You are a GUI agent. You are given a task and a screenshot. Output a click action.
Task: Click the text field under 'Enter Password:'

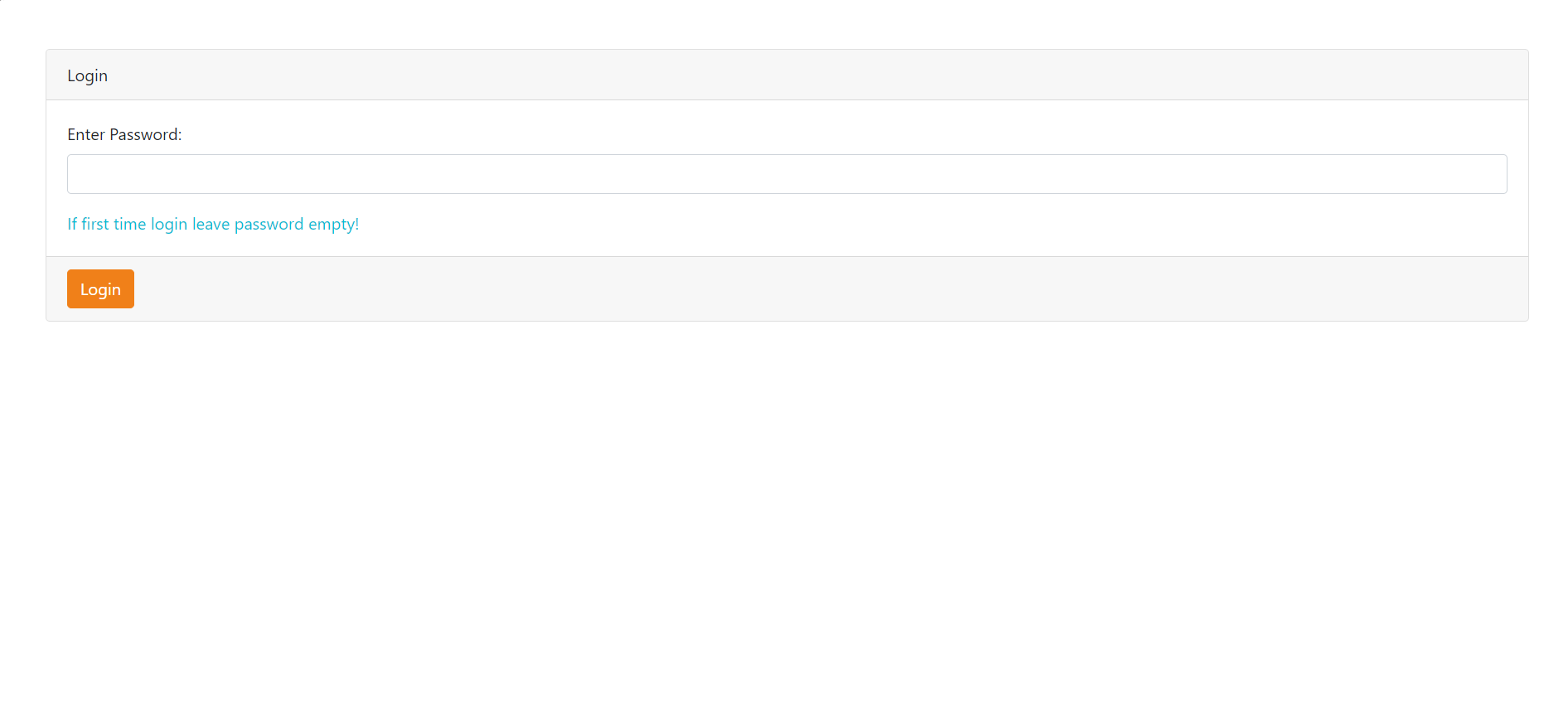coord(786,174)
